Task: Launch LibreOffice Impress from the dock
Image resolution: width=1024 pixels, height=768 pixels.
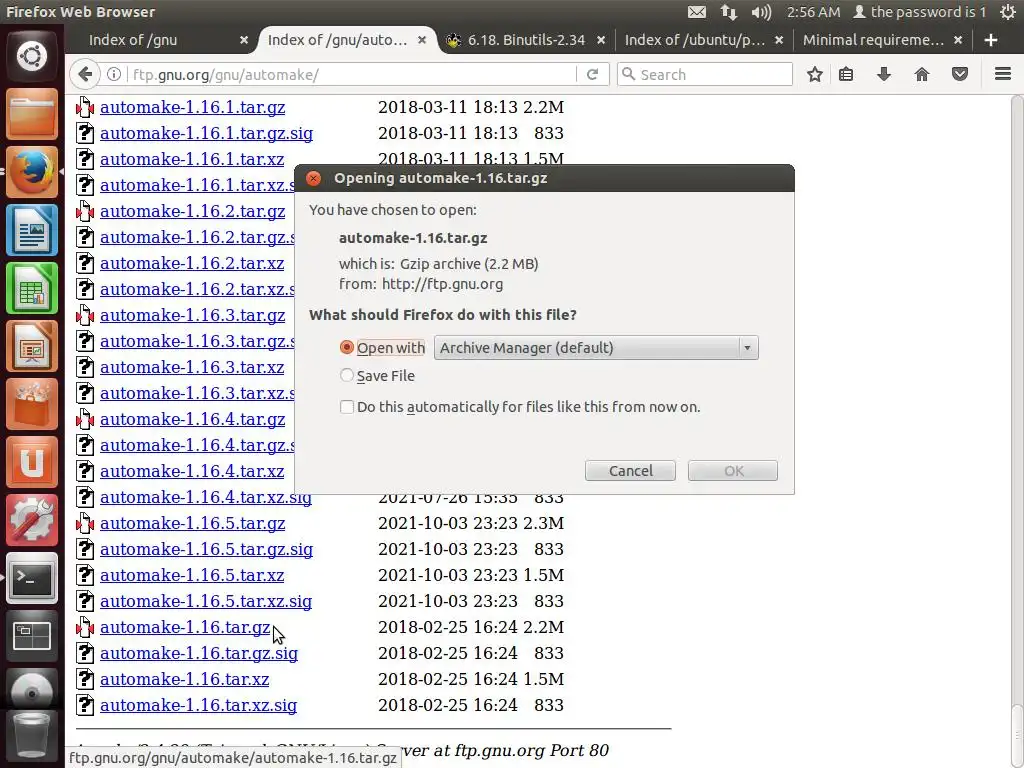Action: 32,346
